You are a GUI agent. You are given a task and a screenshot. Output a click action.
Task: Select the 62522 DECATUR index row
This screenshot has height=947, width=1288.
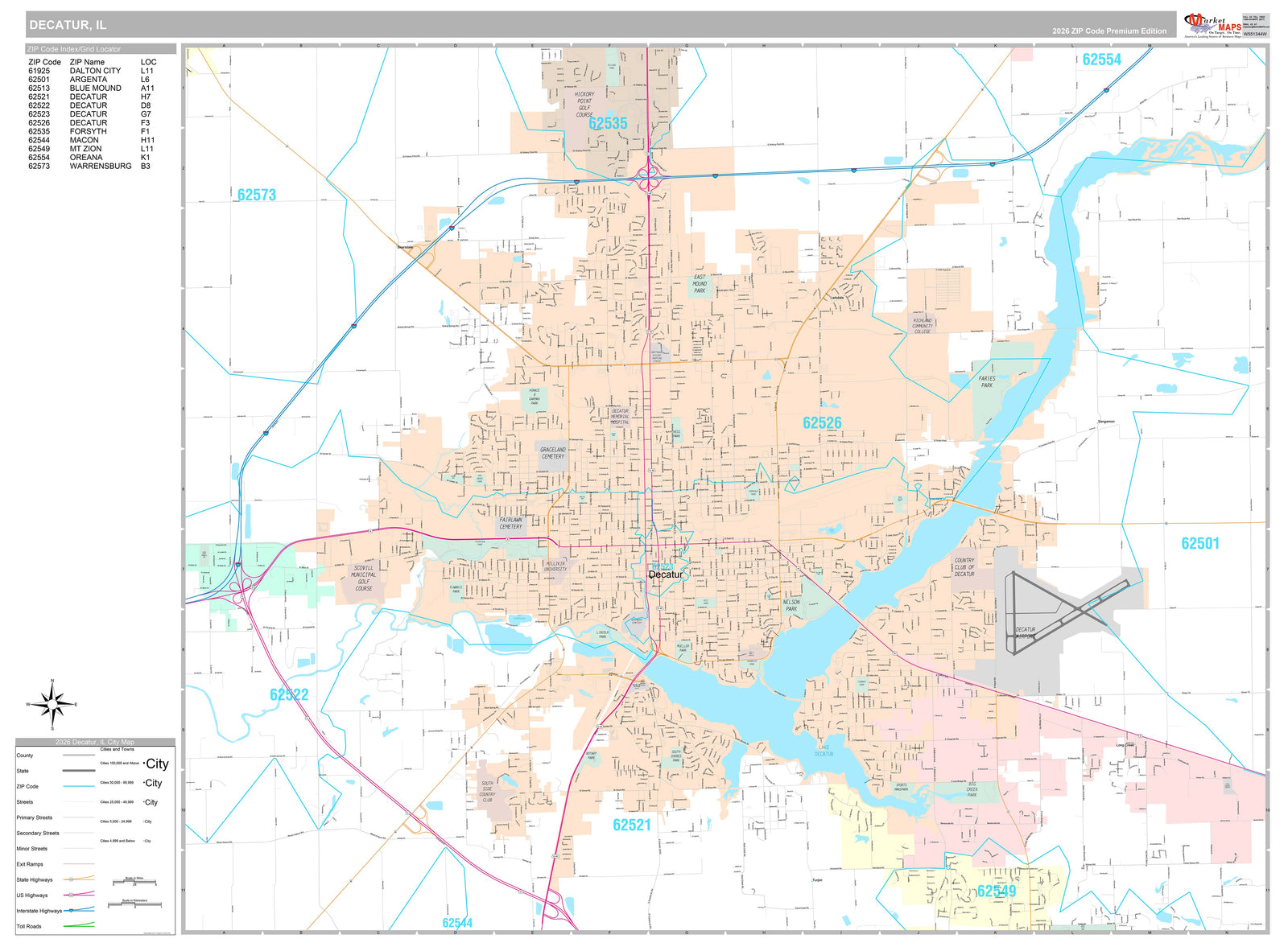pos(91,105)
